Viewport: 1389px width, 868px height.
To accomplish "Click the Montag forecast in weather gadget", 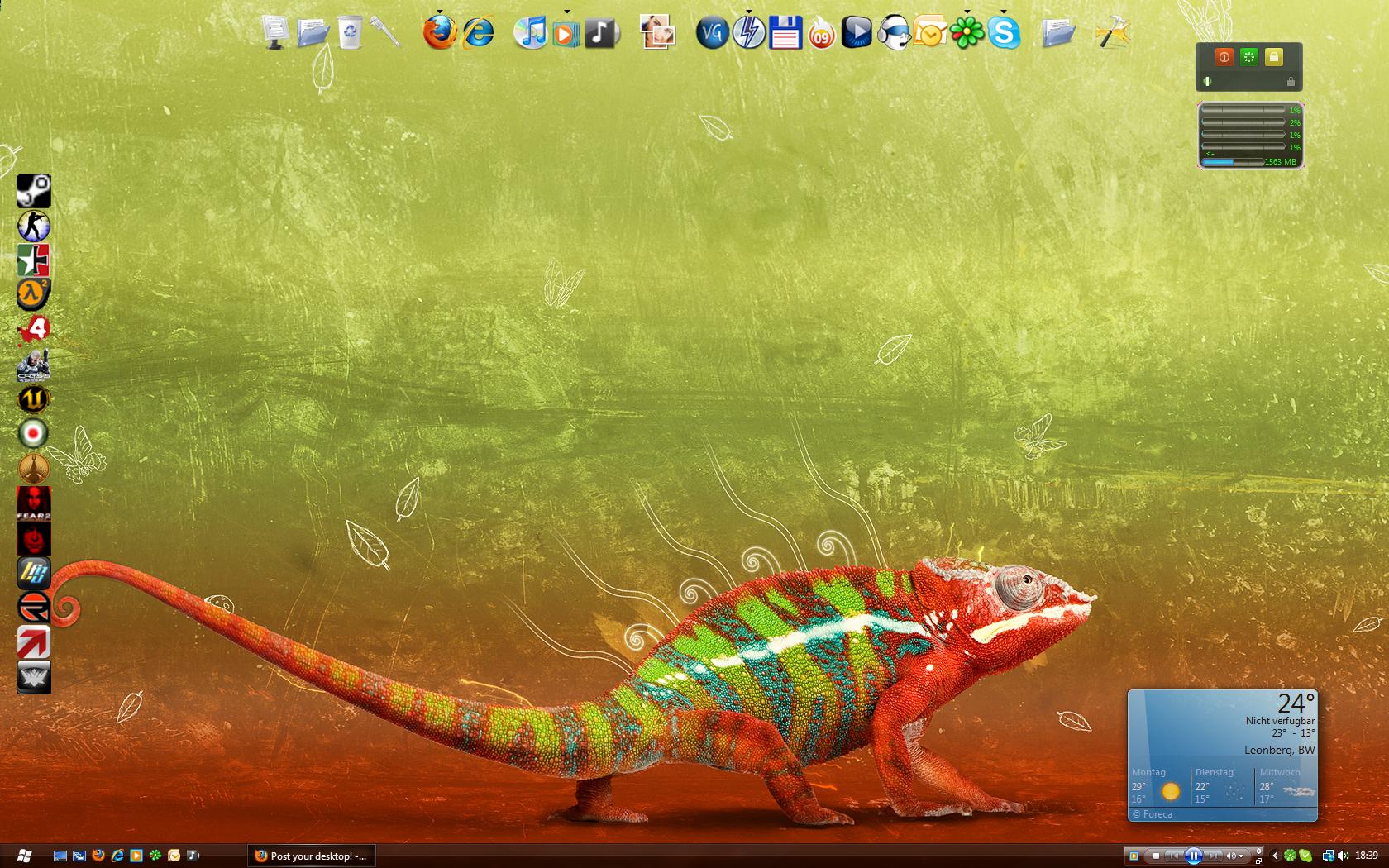I will pyautogui.click(x=1158, y=785).
